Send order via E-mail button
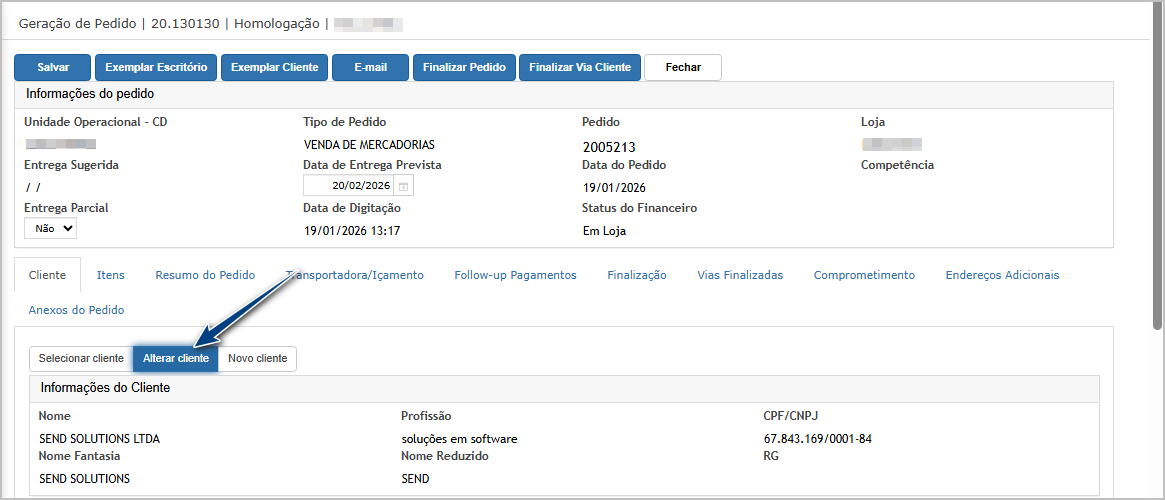Viewport: 1165px width, 500px height. coord(370,67)
